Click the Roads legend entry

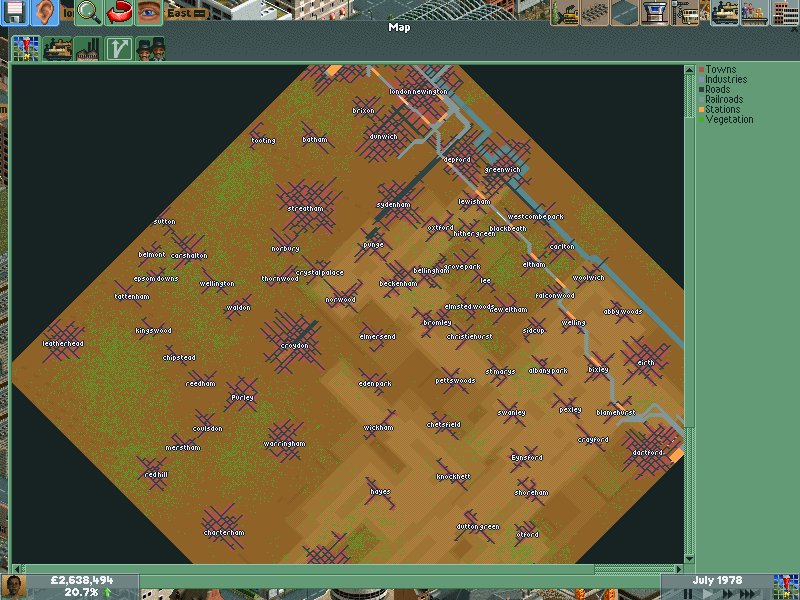tap(717, 89)
